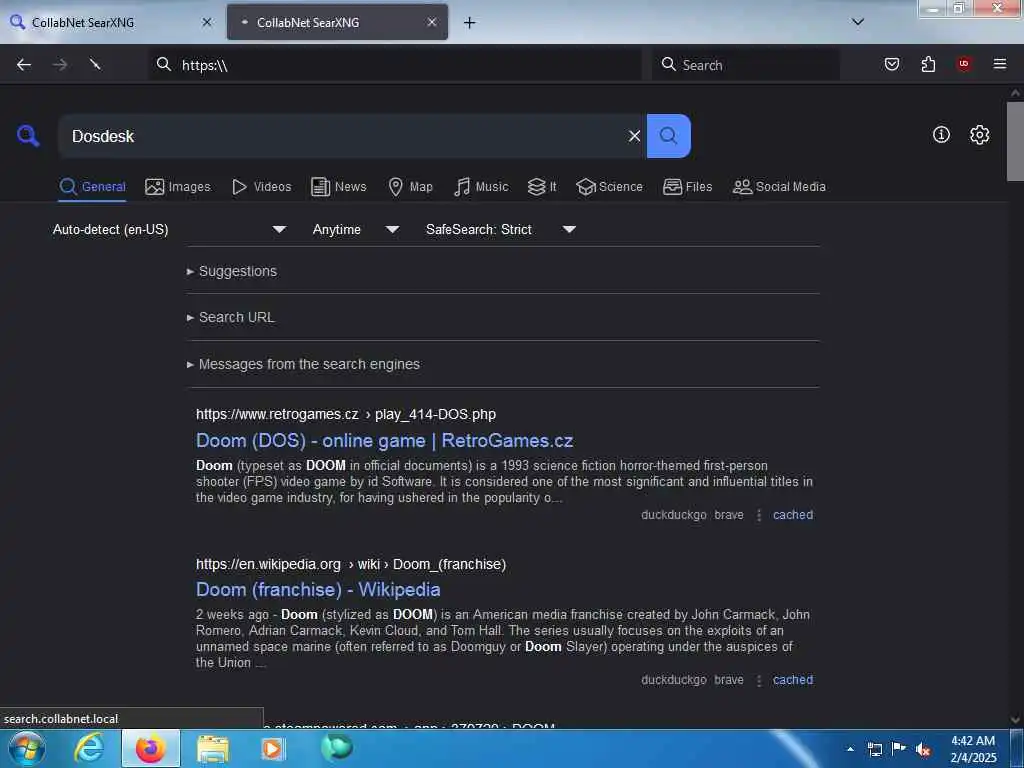Select the General search category

tap(92, 187)
